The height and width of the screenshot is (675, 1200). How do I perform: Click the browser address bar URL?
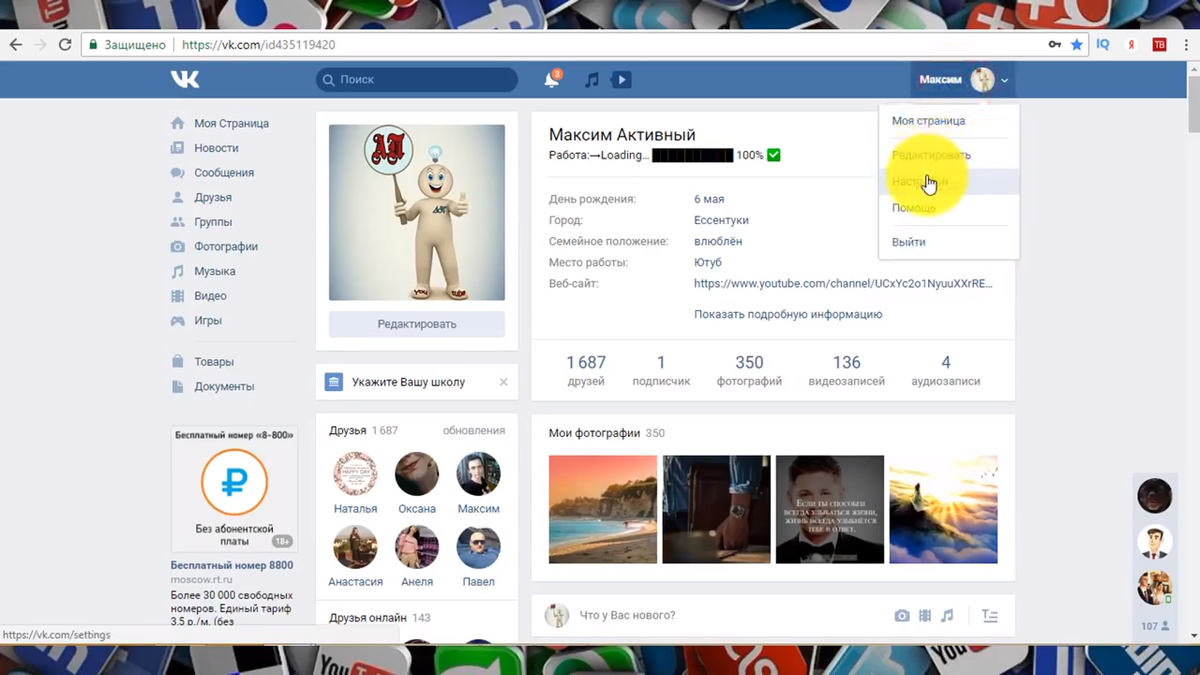(x=258, y=45)
